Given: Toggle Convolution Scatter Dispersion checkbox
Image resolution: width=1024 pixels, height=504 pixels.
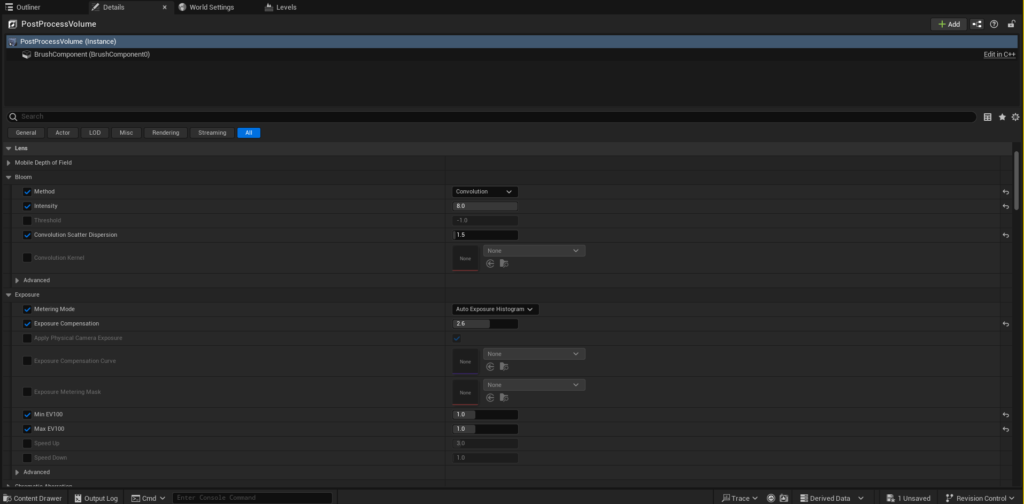Looking at the screenshot, I should [x=27, y=235].
